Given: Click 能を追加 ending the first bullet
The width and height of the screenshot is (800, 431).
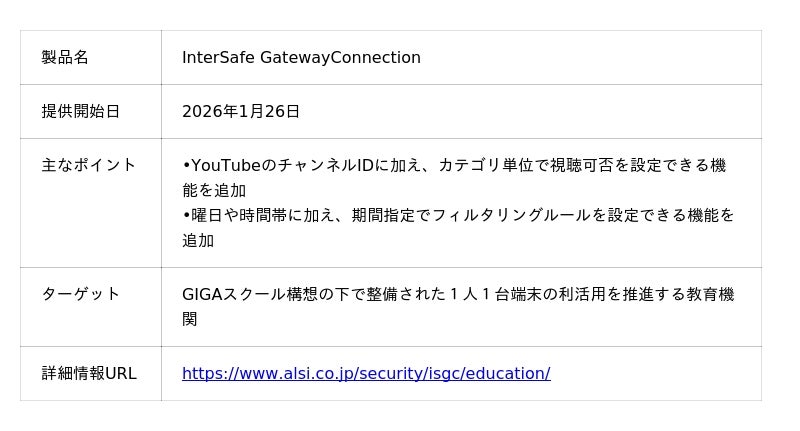Looking at the screenshot, I should 213,191.
